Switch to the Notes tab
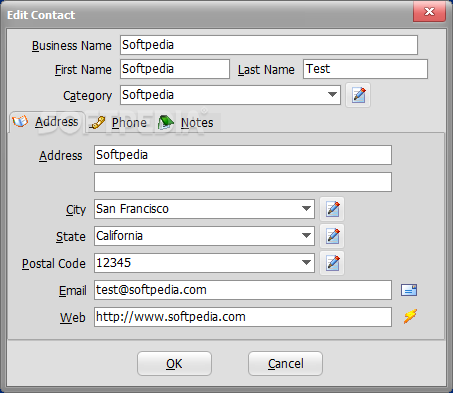 pyautogui.click(x=187, y=123)
